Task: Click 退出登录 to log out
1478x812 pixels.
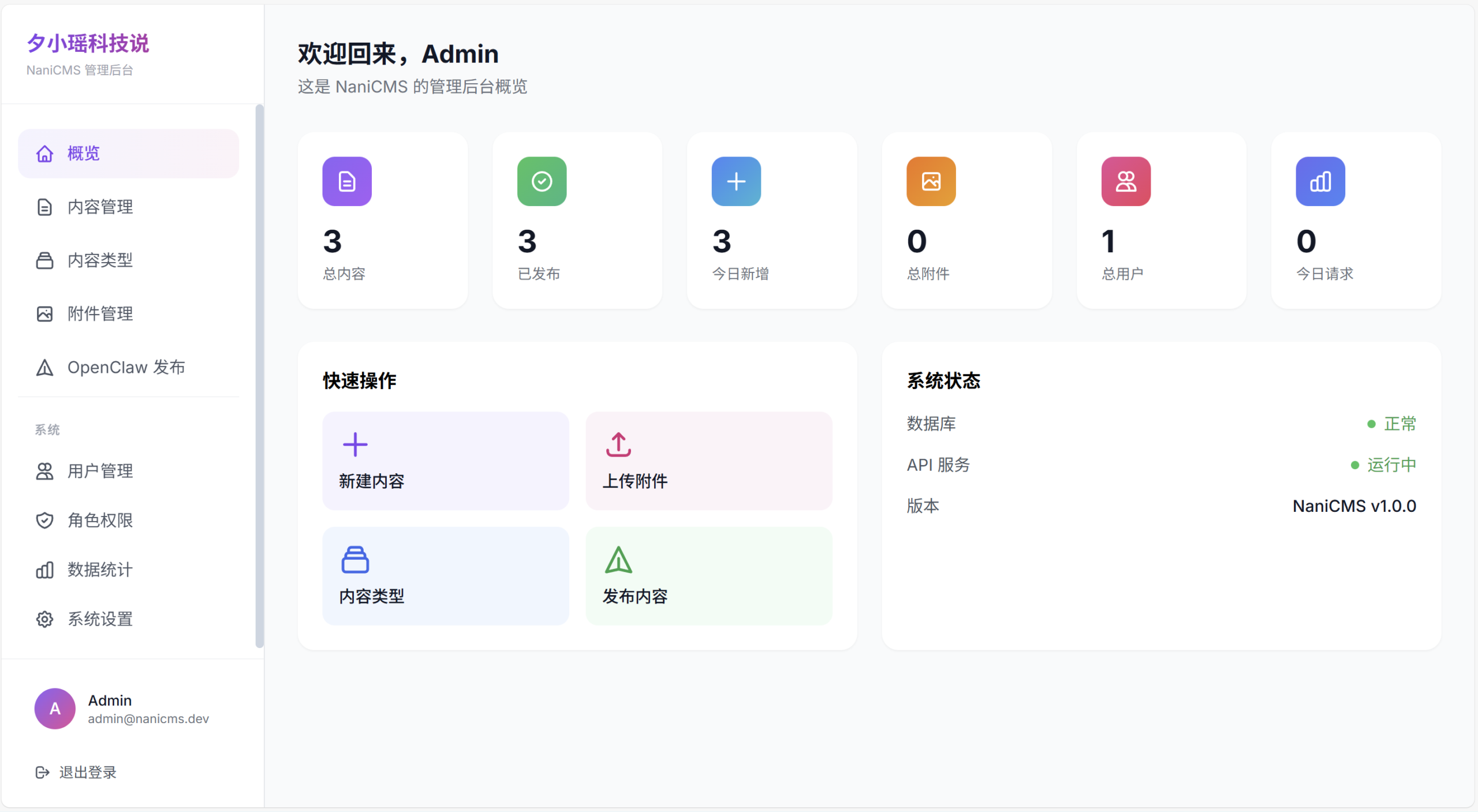Action: pos(76,772)
